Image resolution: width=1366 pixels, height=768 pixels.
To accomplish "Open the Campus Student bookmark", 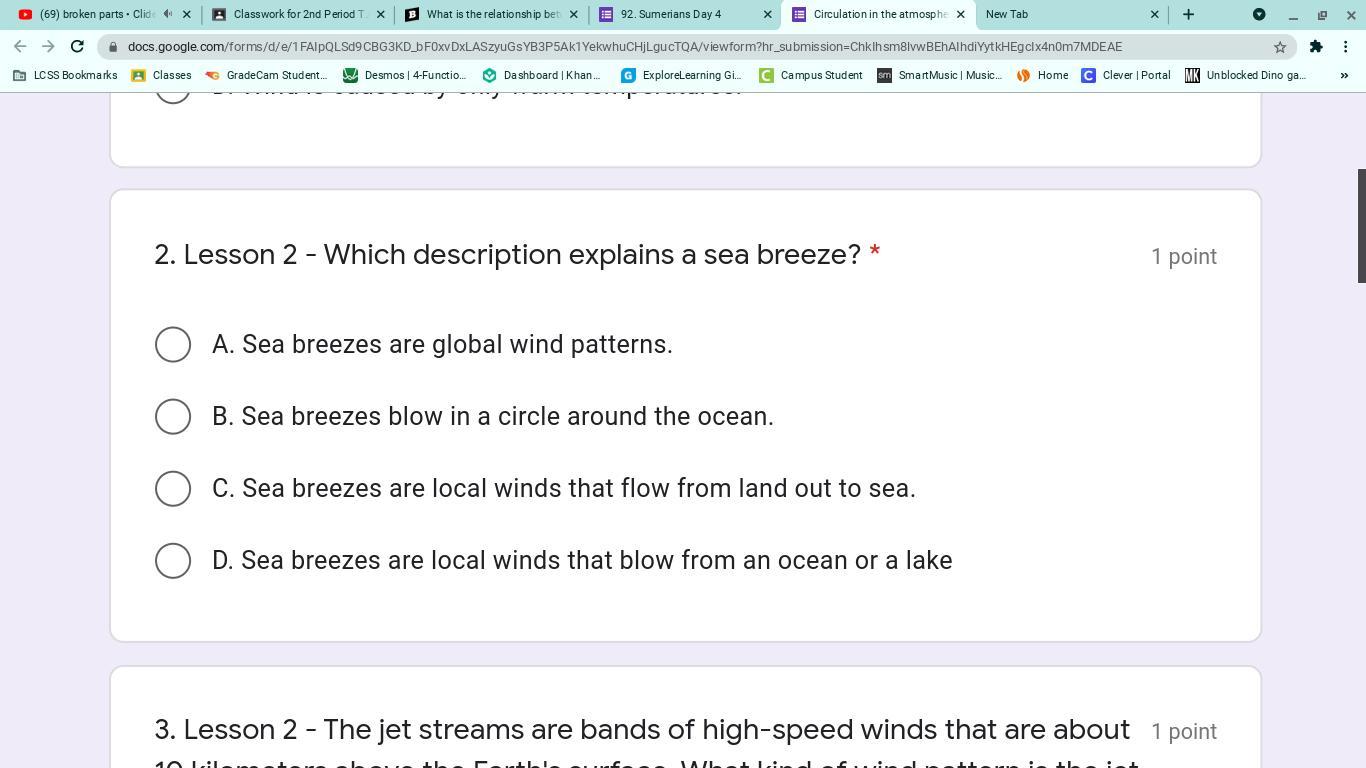I will coord(811,75).
